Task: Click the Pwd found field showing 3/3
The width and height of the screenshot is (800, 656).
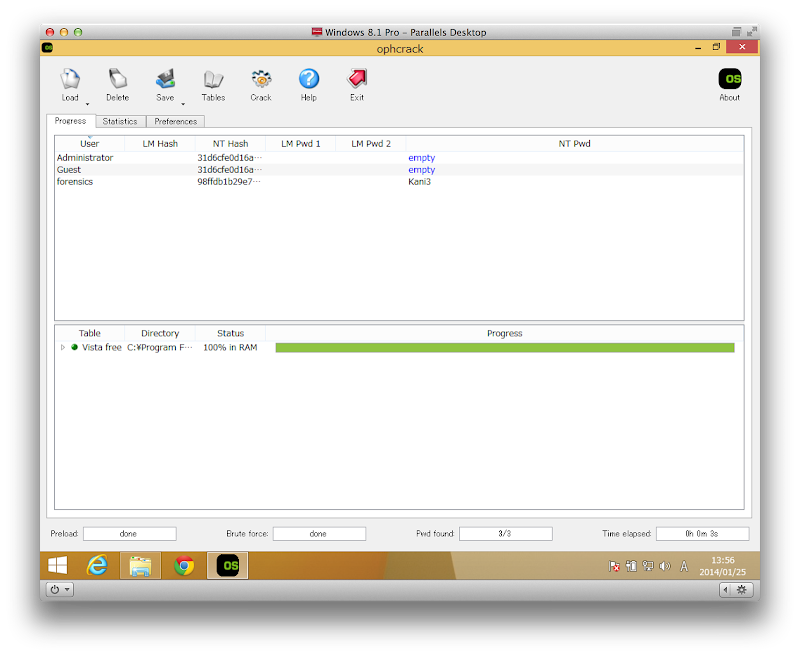Action: click(x=506, y=534)
